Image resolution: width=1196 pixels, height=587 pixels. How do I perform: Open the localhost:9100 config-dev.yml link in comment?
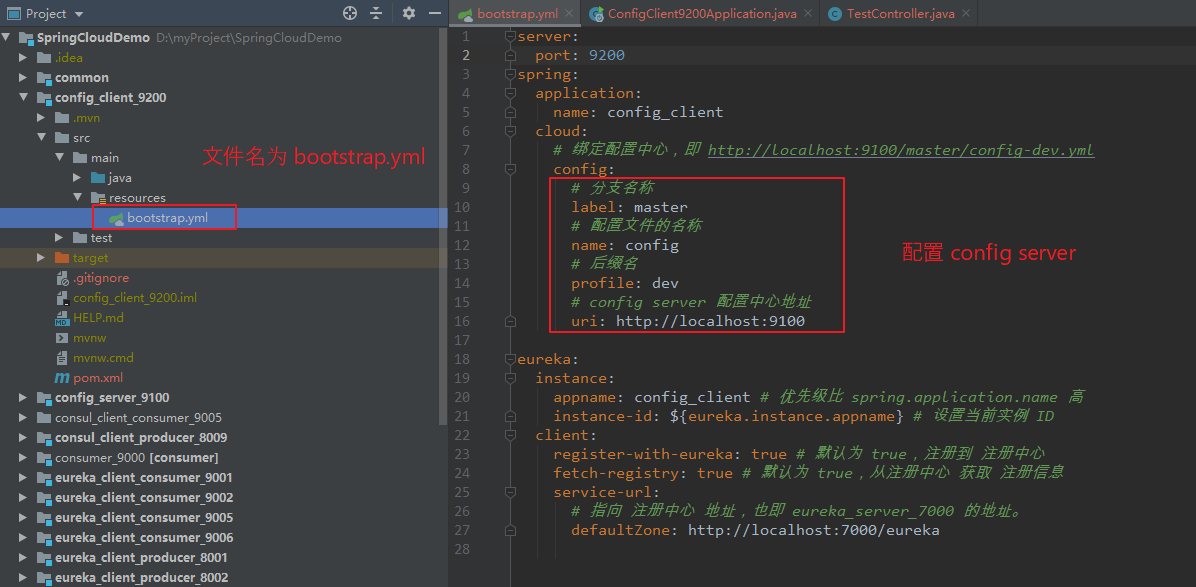pyautogui.click(x=901, y=150)
